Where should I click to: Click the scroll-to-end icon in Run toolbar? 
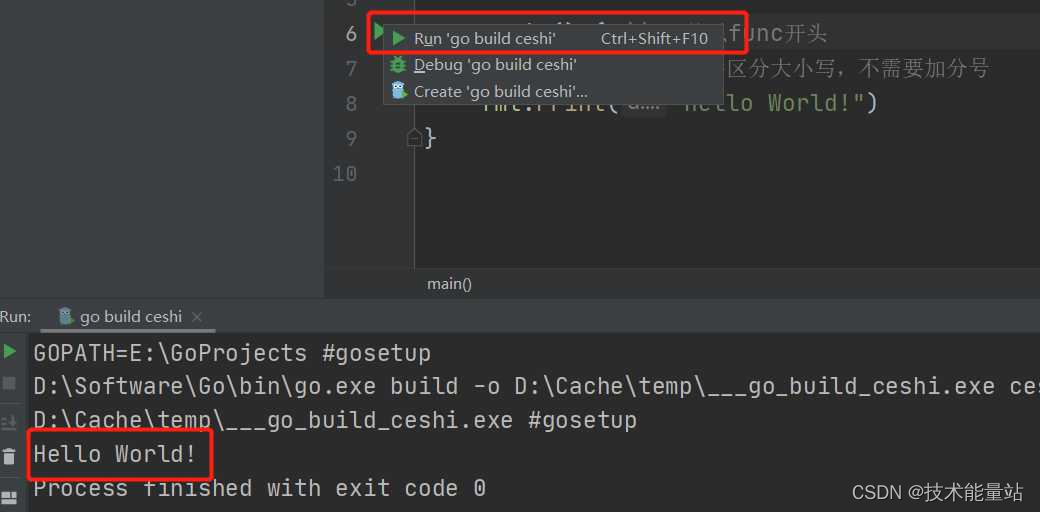[9, 421]
